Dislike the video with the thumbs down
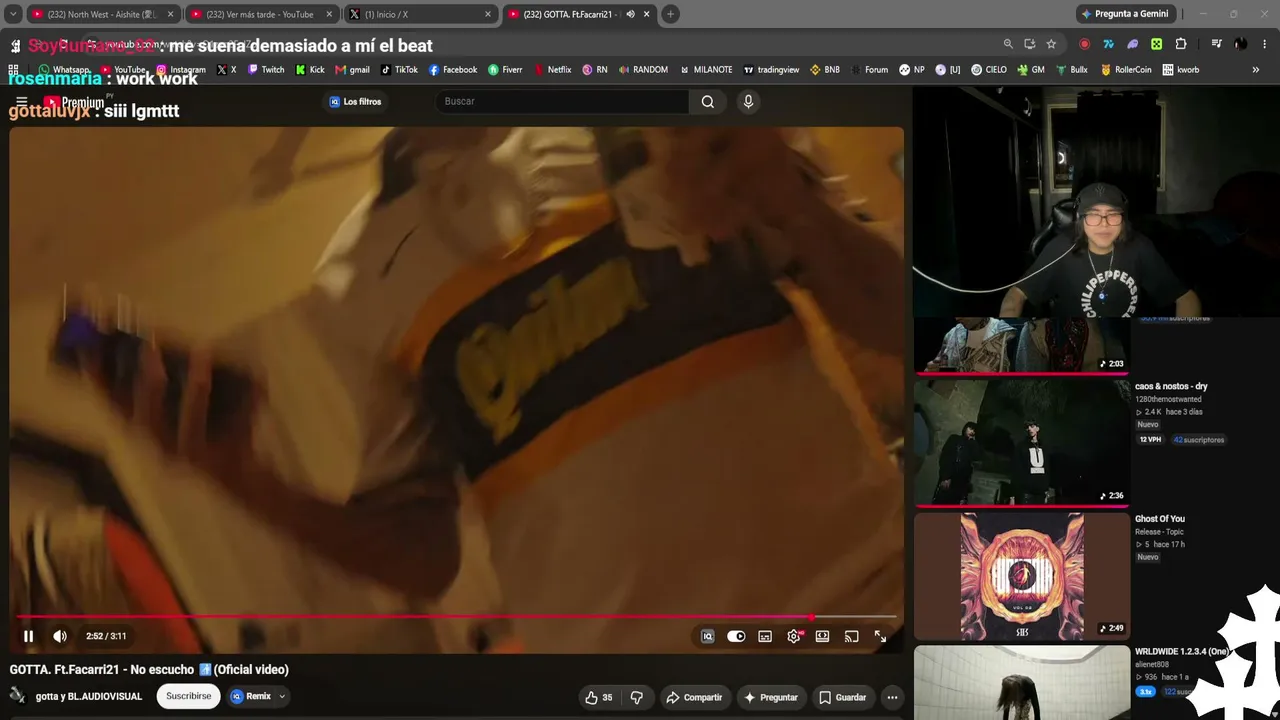 636,697
